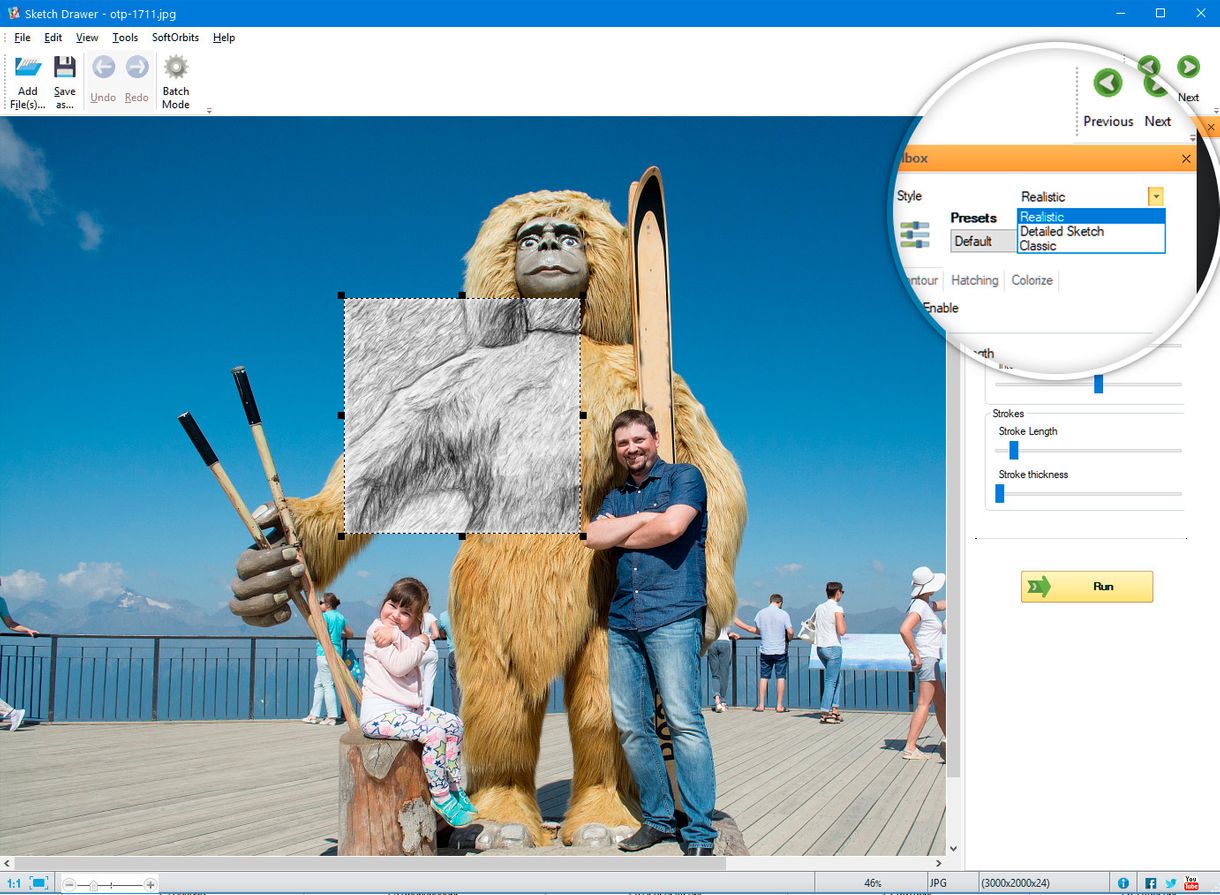1220x895 pixels.
Task: Open the Presets adjustment icon
Action: coord(914,234)
